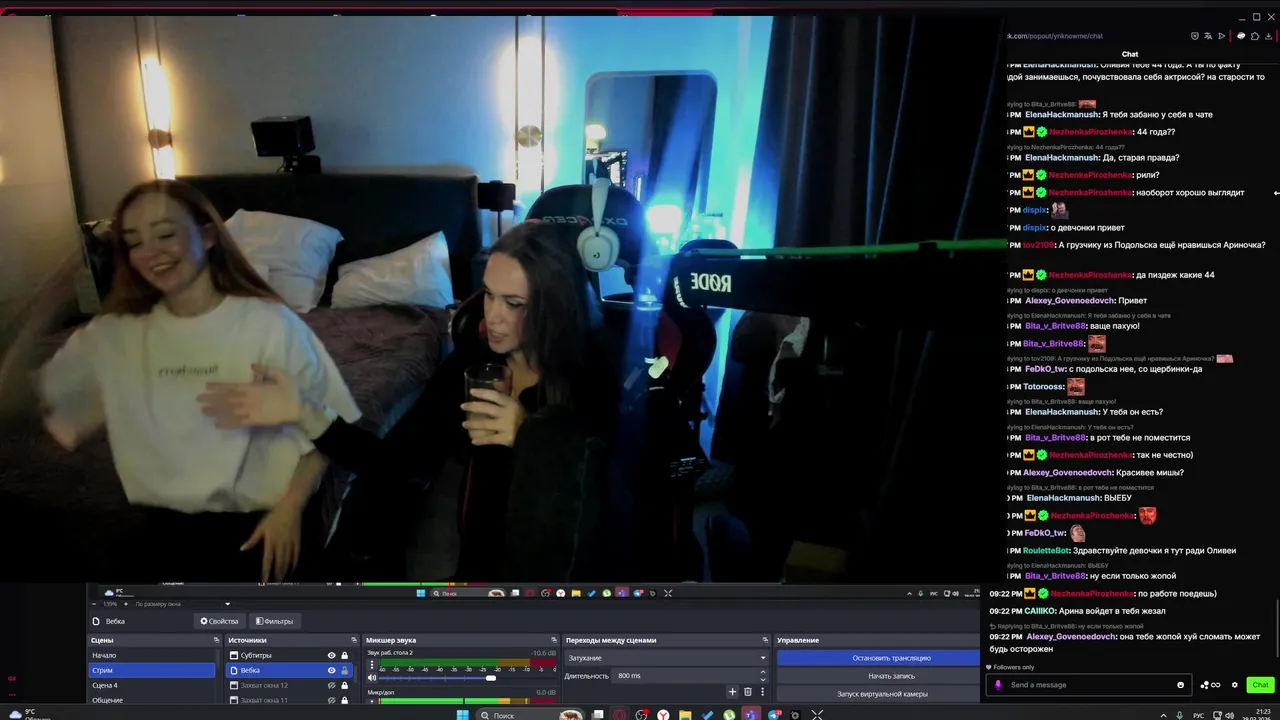Viewport: 1280px width, 720px height.
Task: Delete the selected scene transition
Action: pos(747,692)
